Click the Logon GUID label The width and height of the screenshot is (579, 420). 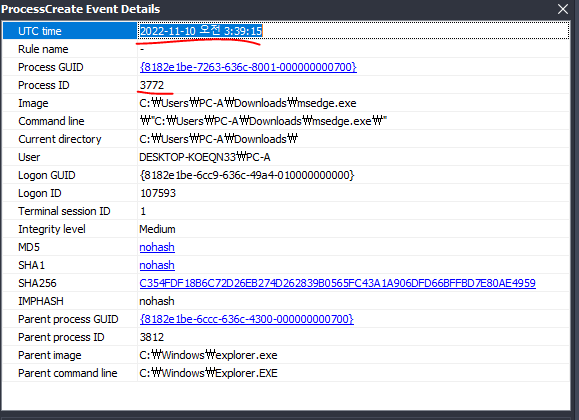tap(47, 175)
